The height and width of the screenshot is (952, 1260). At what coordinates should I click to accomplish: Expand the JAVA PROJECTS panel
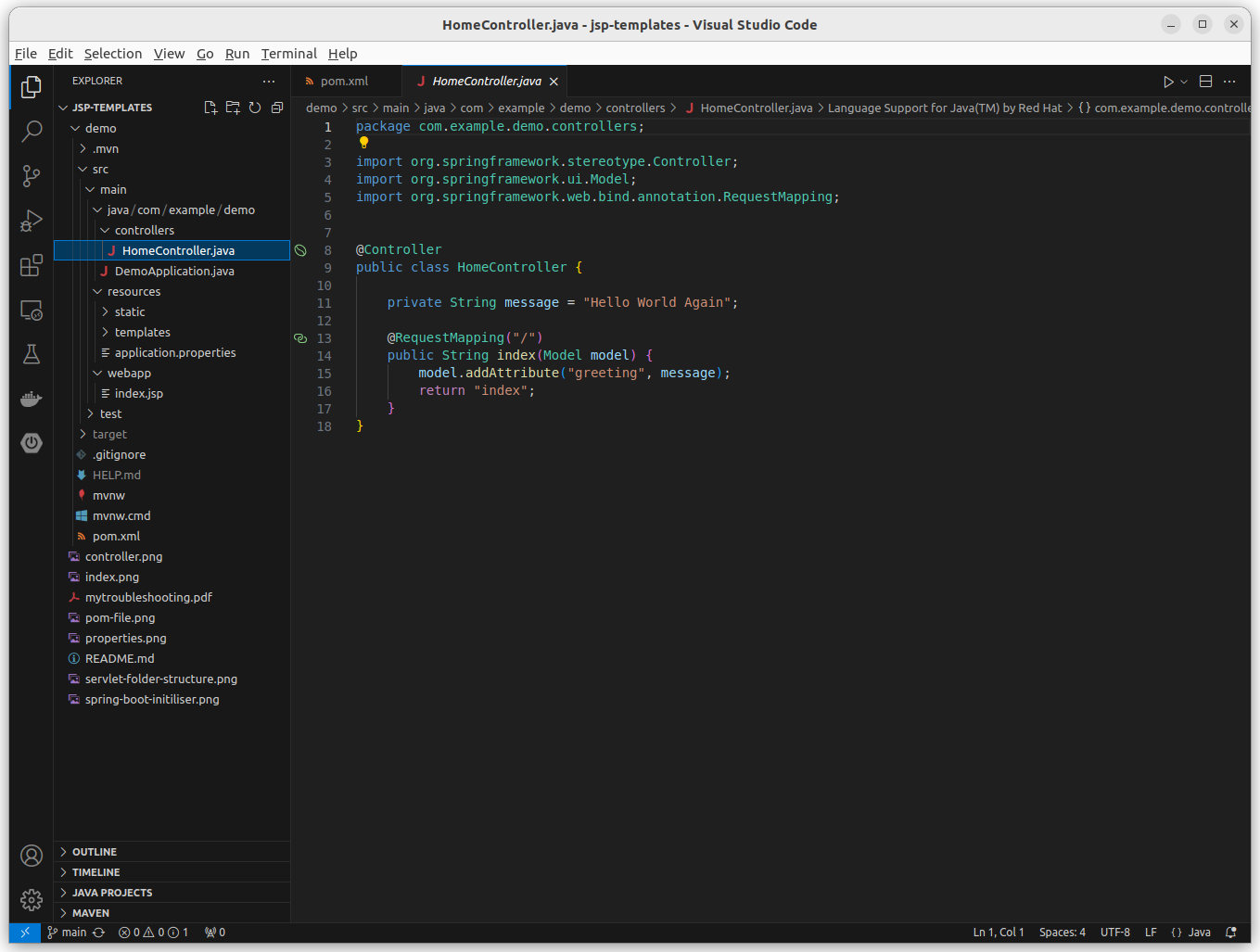pyautogui.click(x=172, y=893)
